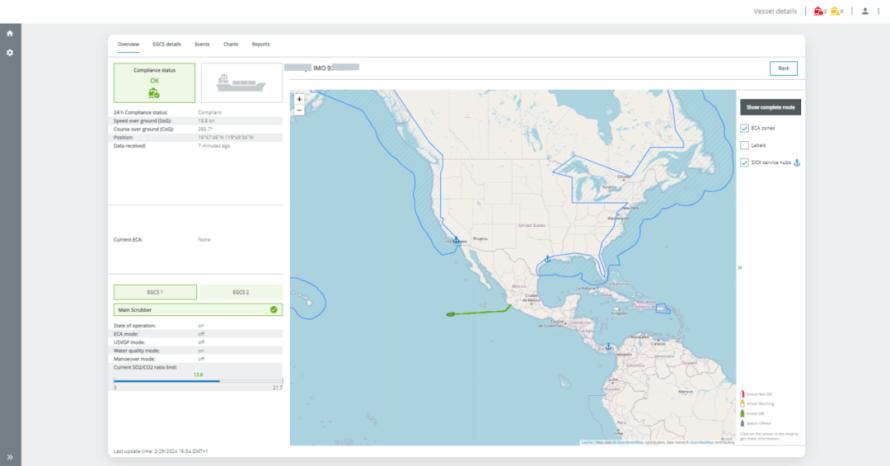This screenshot has width=890, height=466.
Task: Open settings via the sidebar gear icon
Action: tap(10, 52)
